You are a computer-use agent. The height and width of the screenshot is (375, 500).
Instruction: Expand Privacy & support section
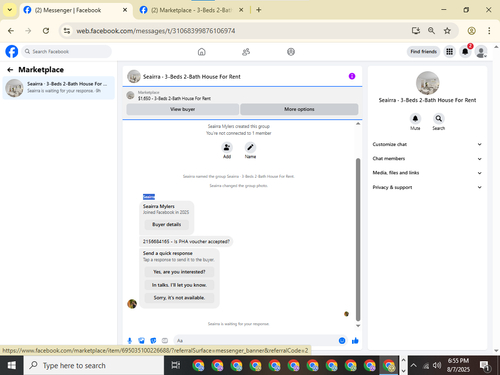click(x=427, y=187)
